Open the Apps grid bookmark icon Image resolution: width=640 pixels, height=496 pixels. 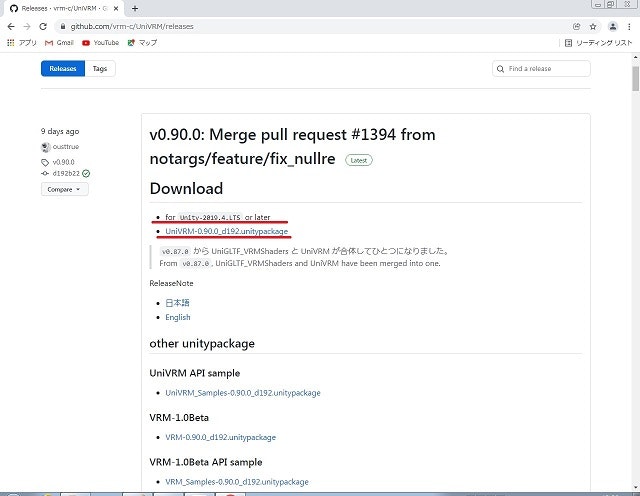(x=11, y=42)
